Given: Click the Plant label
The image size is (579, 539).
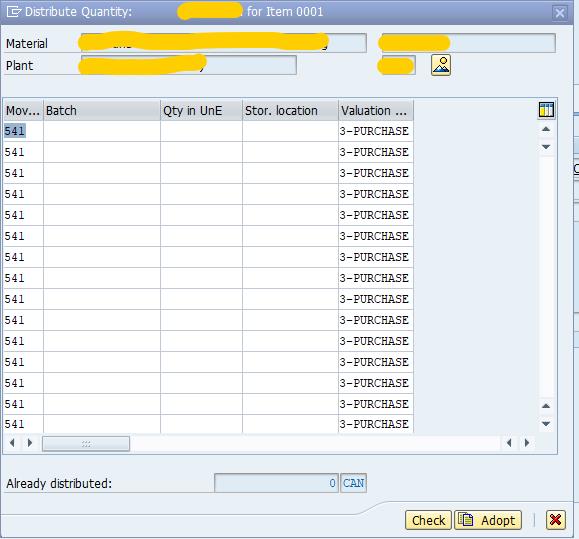Looking at the screenshot, I should click(x=20, y=65).
